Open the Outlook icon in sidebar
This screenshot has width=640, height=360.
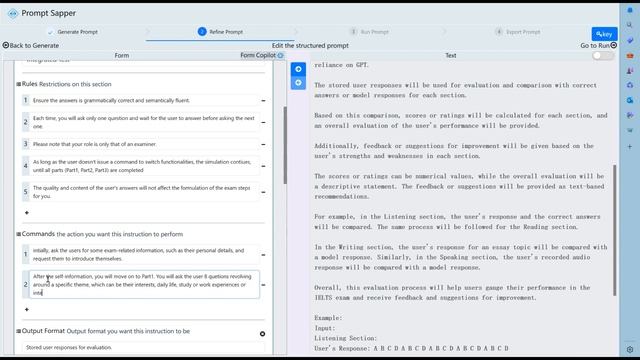pyautogui.click(x=630, y=100)
